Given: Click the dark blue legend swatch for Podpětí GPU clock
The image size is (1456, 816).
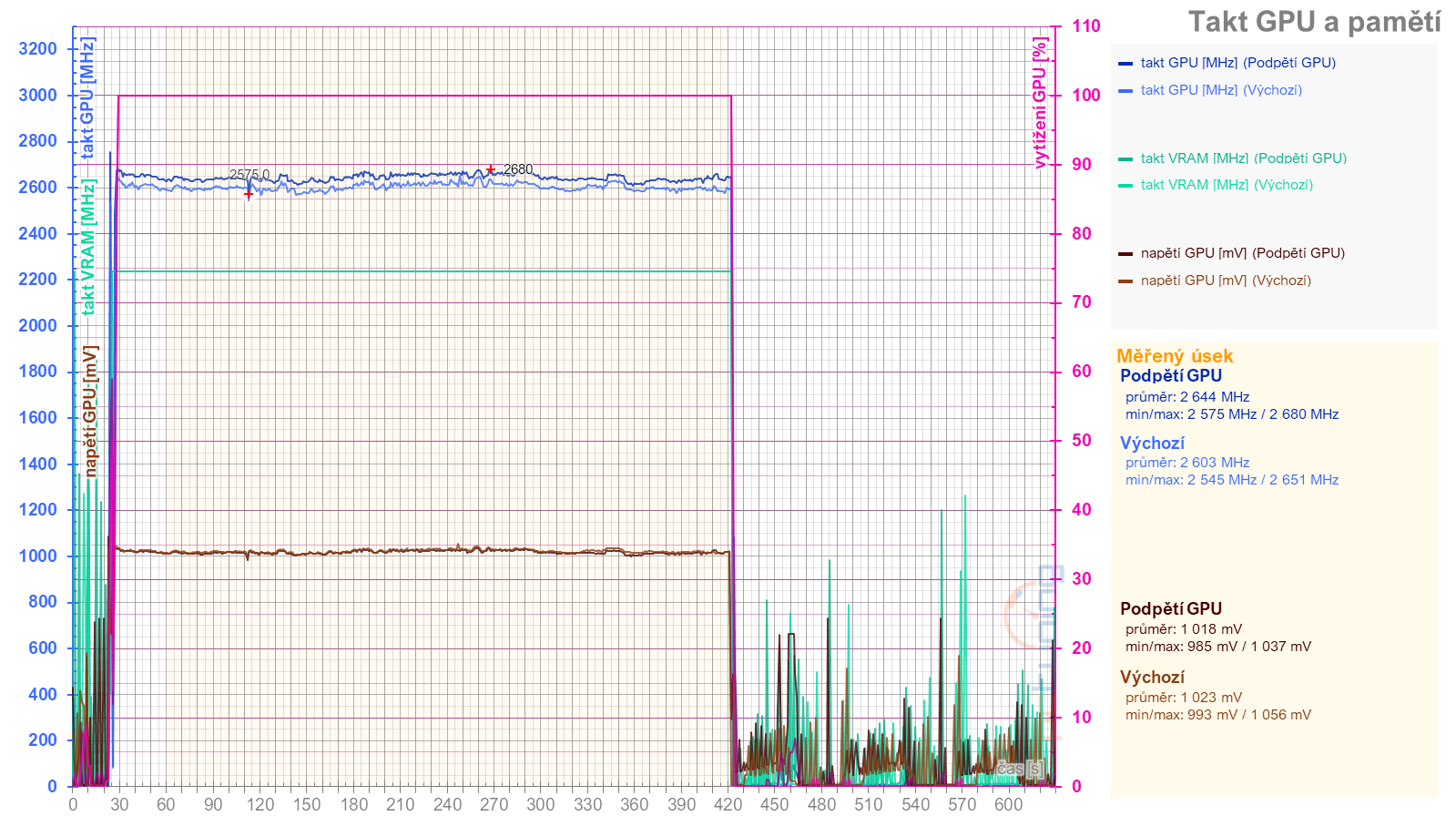Looking at the screenshot, I should click(x=1125, y=64).
